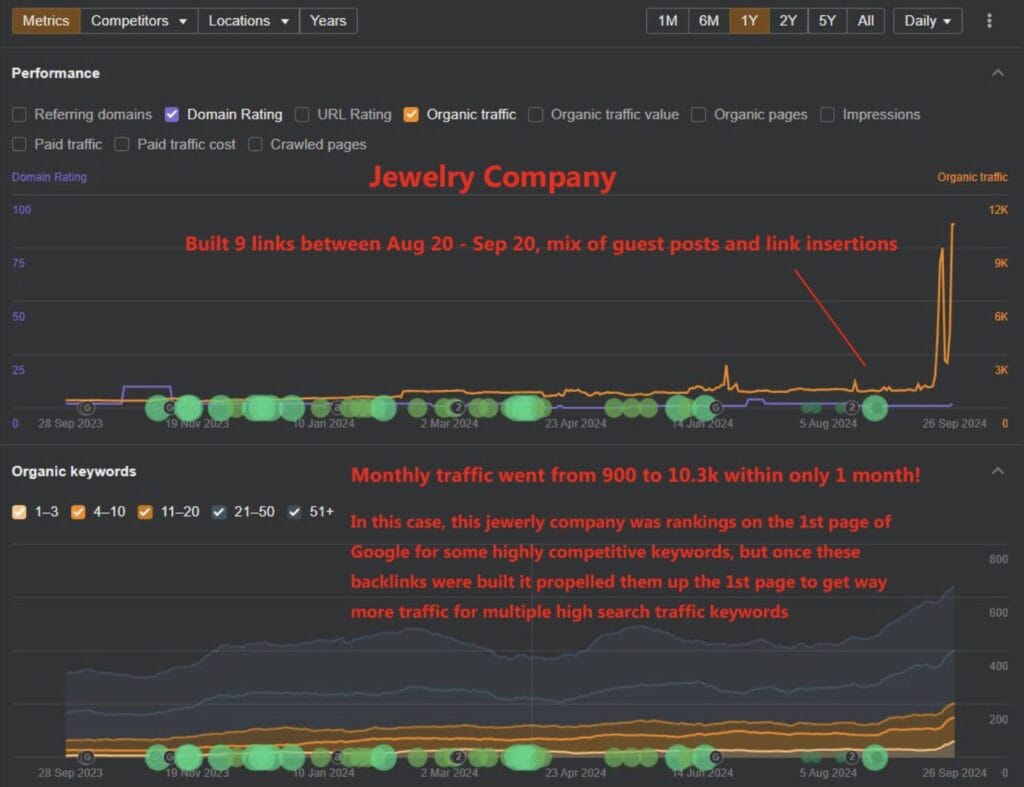This screenshot has height=787, width=1024.
Task: Toggle the orange Organic traffic checkbox swatch
Action: point(411,114)
